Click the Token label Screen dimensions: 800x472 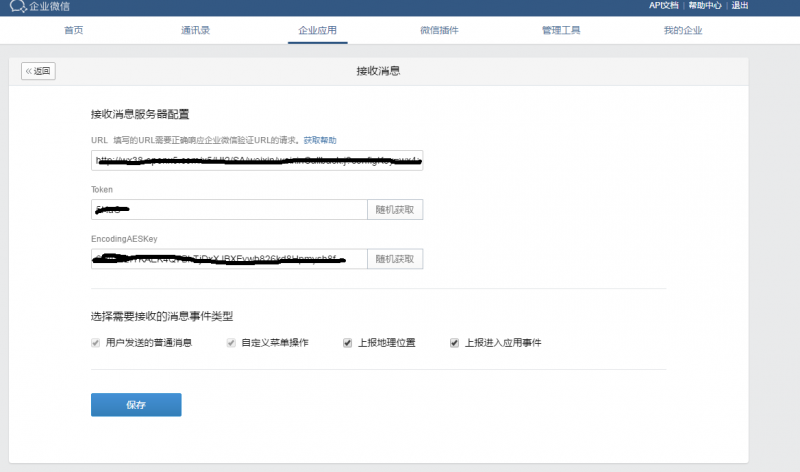pyautogui.click(x=102, y=189)
